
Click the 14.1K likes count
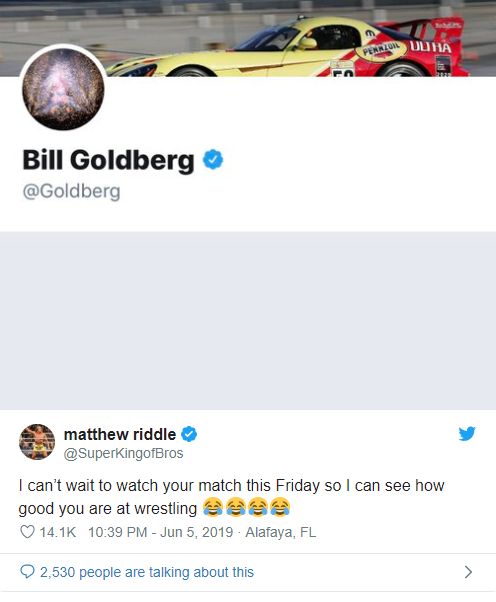tap(58, 532)
